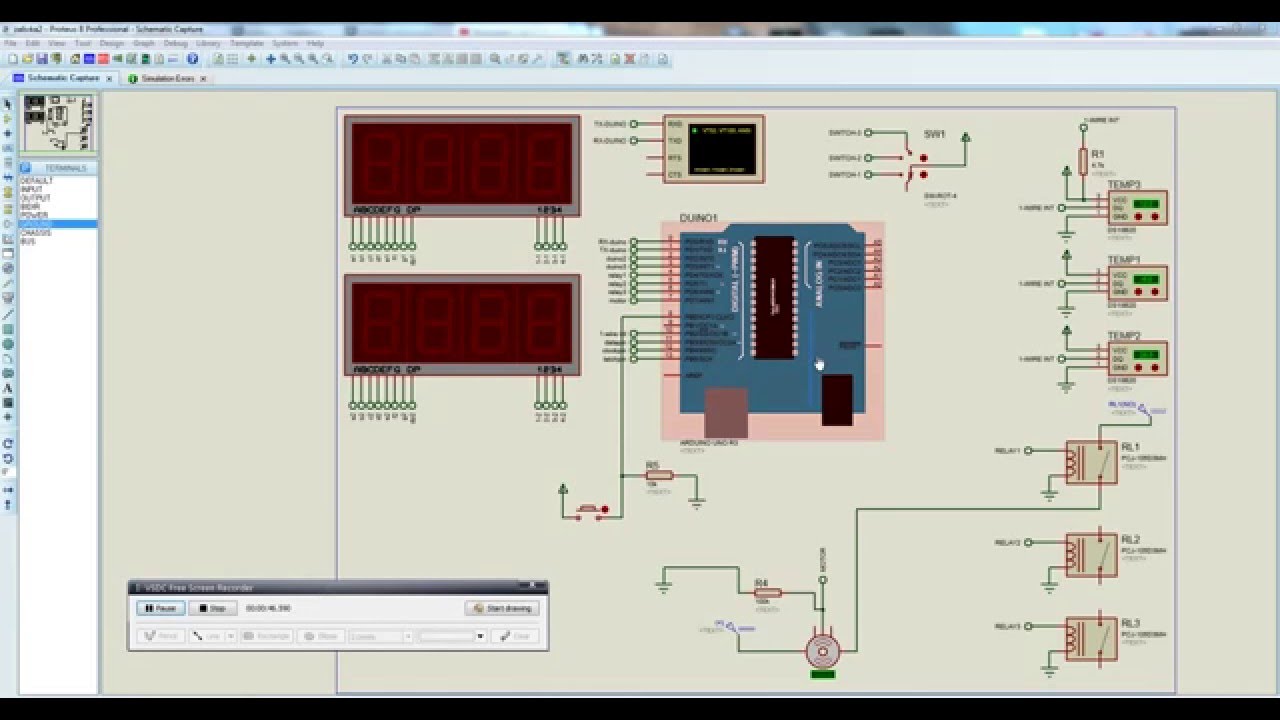Select the 2D Box graphics tool
1280x720 pixels.
(8, 328)
